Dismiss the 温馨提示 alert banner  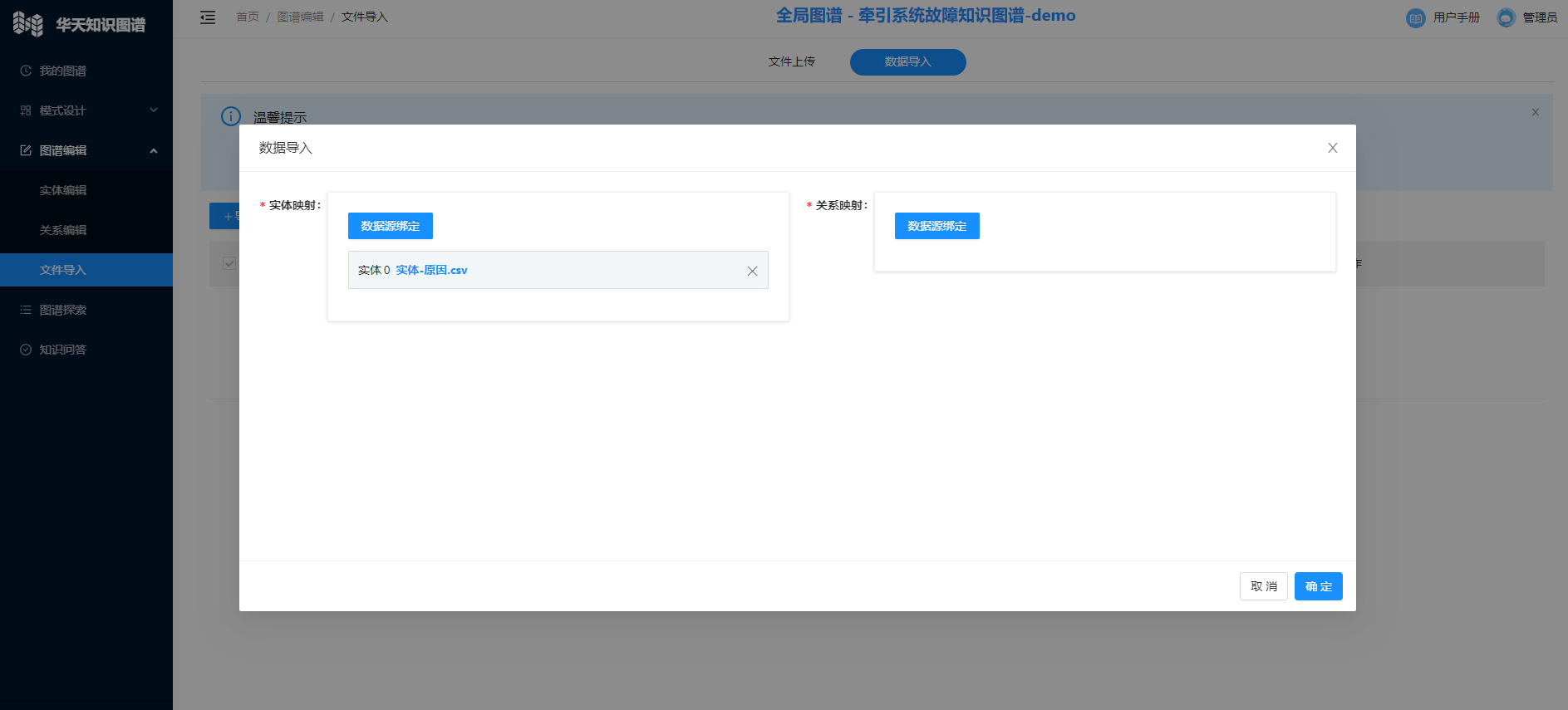tap(1535, 112)
